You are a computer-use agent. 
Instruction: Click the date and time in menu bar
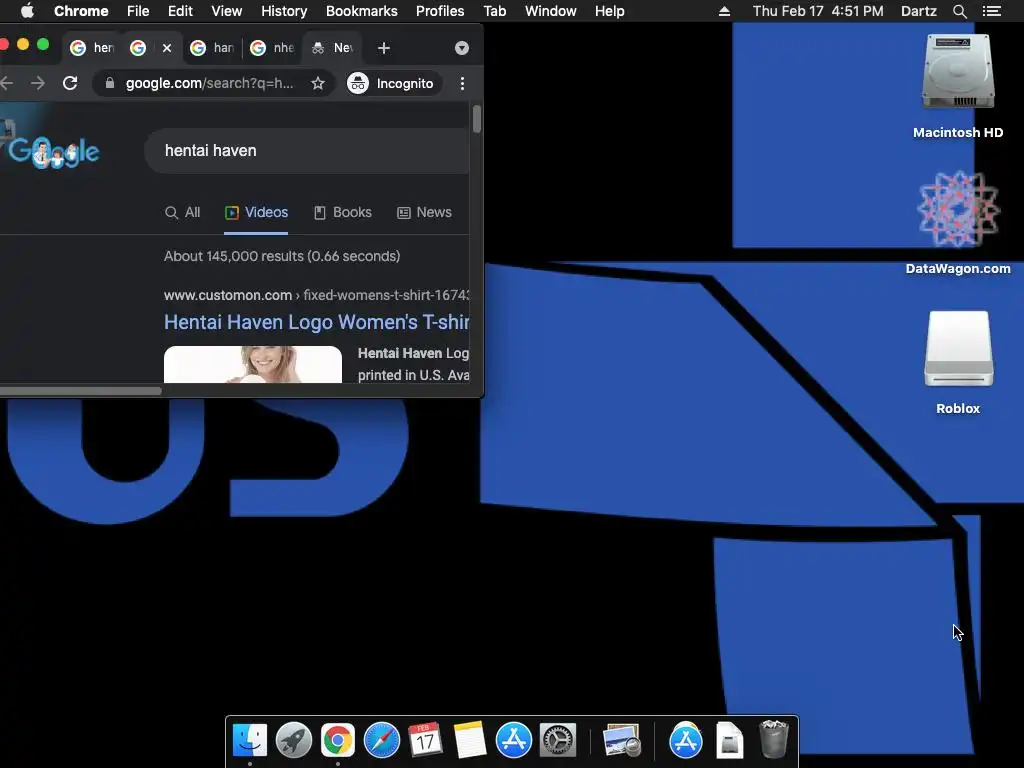pyautogui.click(x=818, y=11)
